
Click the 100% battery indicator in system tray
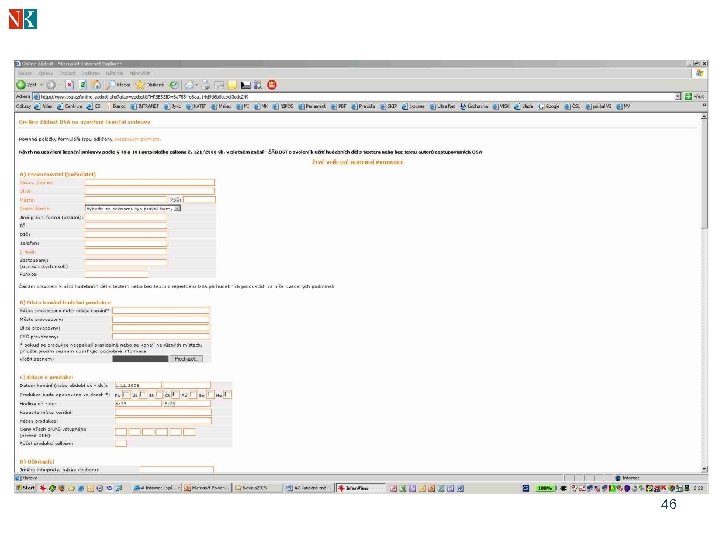[x=544, y=488]
